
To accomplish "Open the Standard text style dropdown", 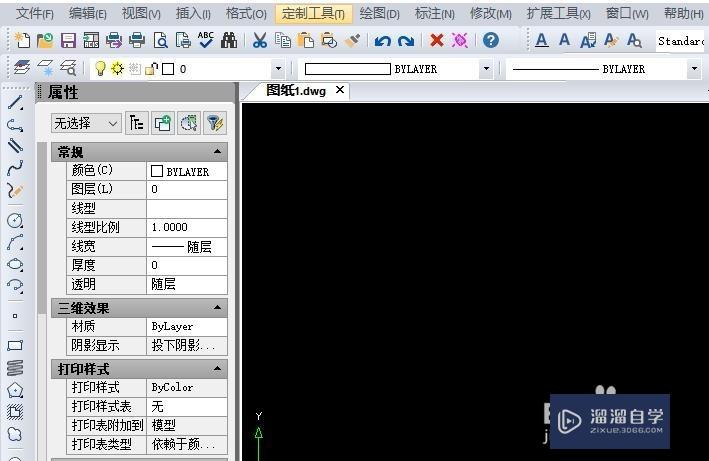I will coord(682,41).
